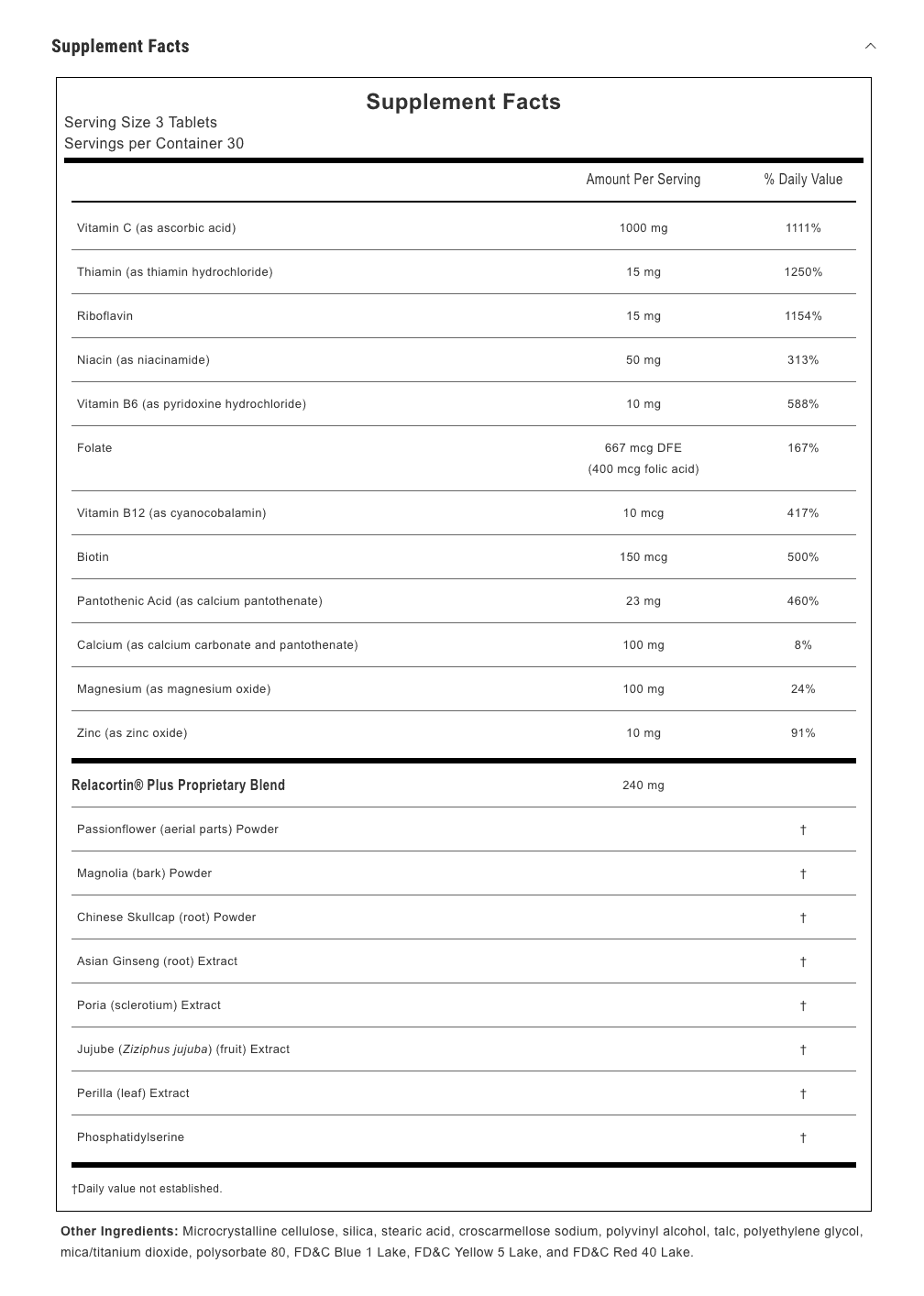This screenshot has width=924, height=1296.
Task: Click the Supplement Facts accordion heading
Action: point(120,46)
